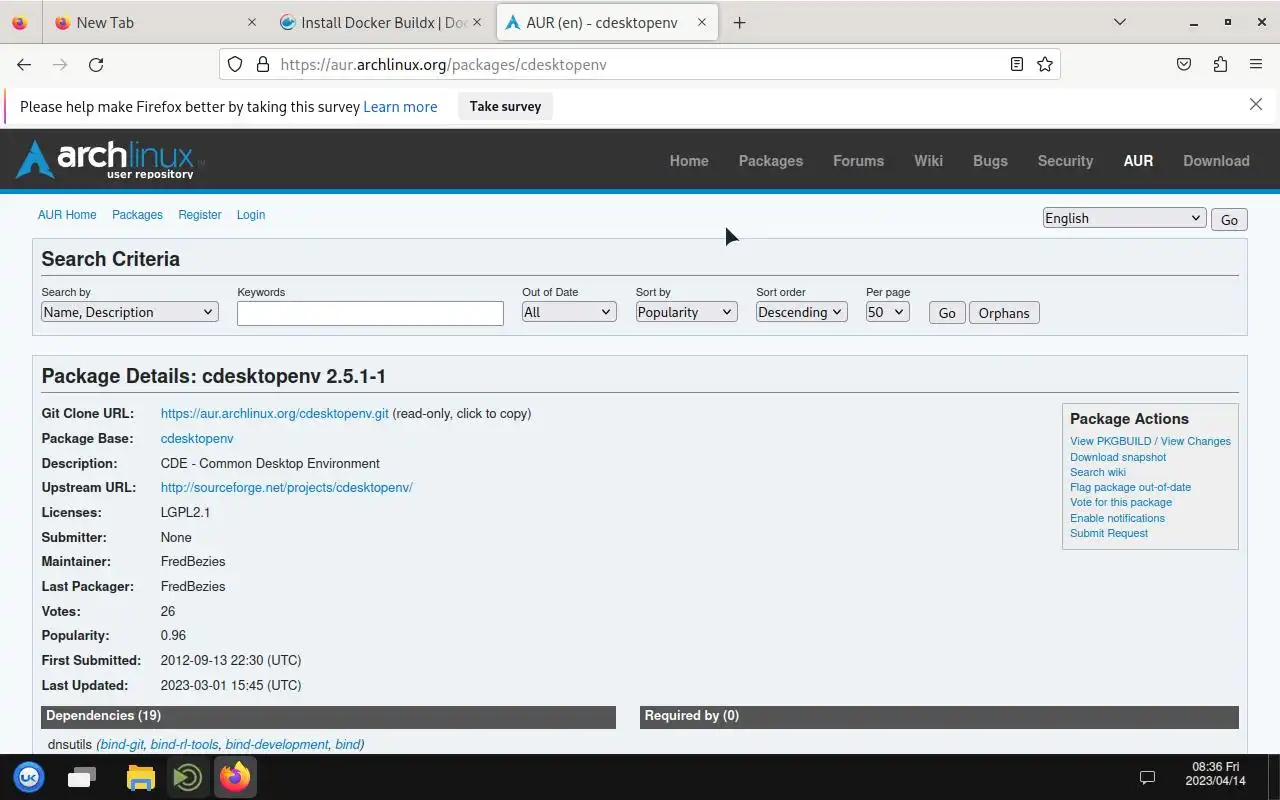Click the show desktop windows taskbar icon
This screenshot has width=1280, height=800.
click(82, 777)
